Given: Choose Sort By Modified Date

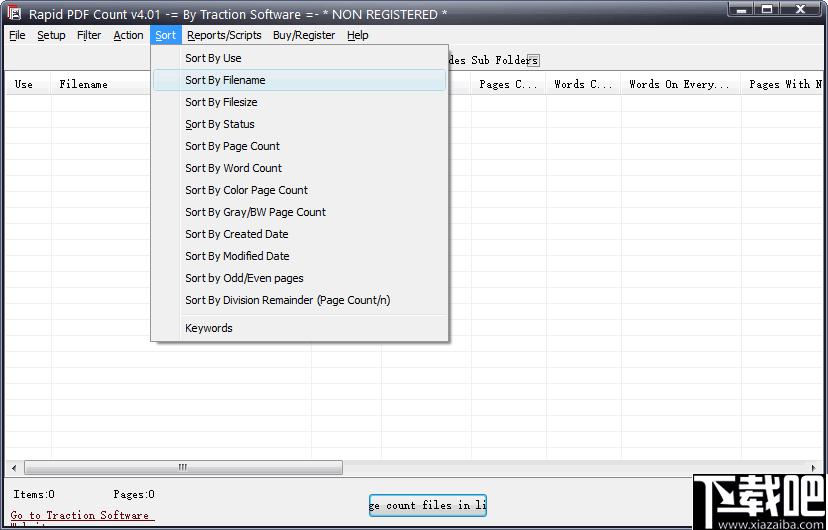Looking at the screenshot, I should (x=299, y=256).
